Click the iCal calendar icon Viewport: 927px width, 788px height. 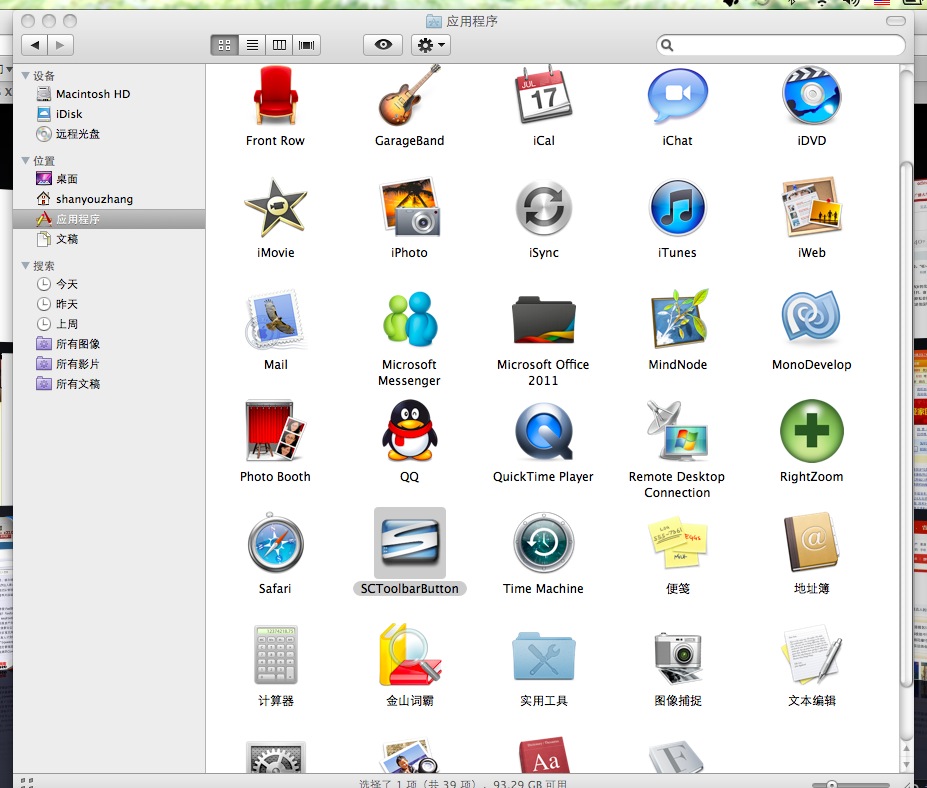(543, 95)
